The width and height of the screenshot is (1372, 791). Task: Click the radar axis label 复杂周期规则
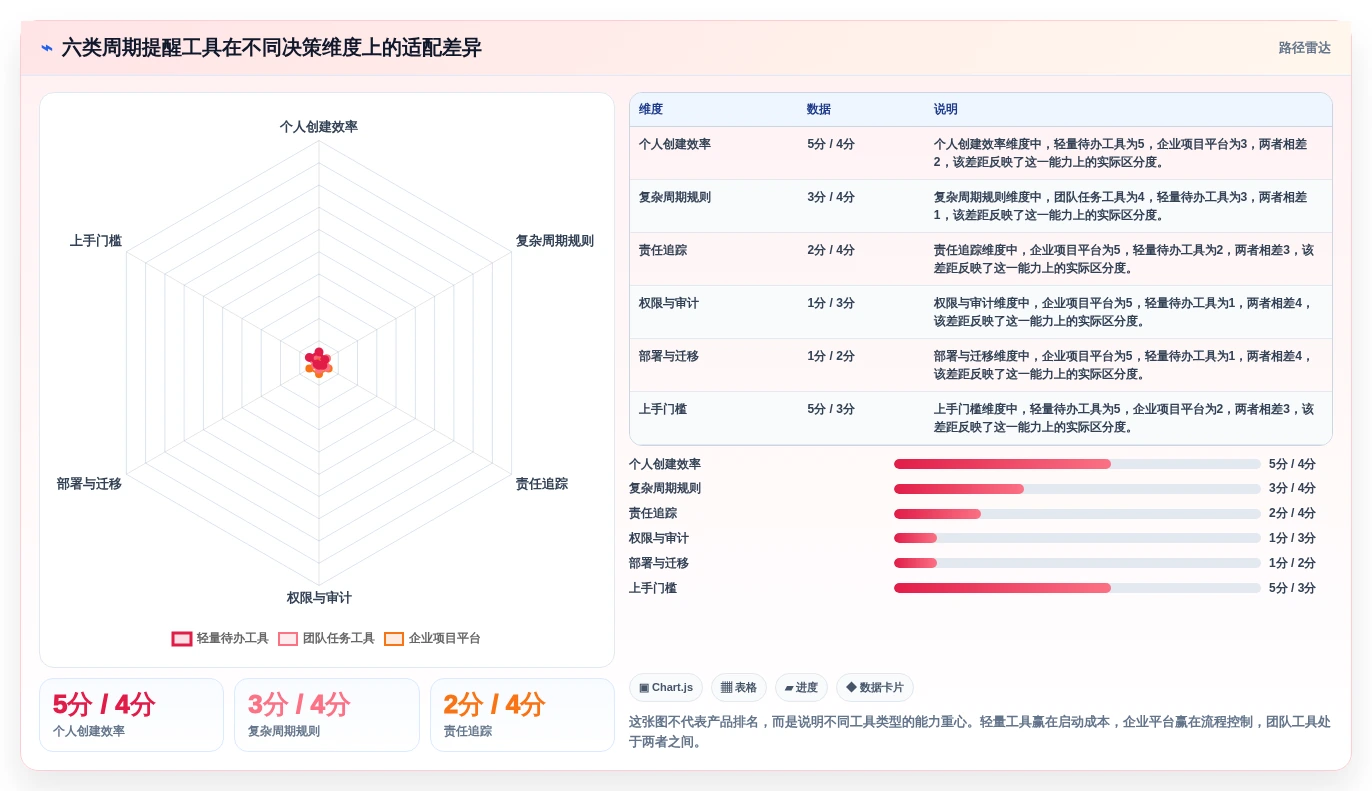click(x=555, y=241)
